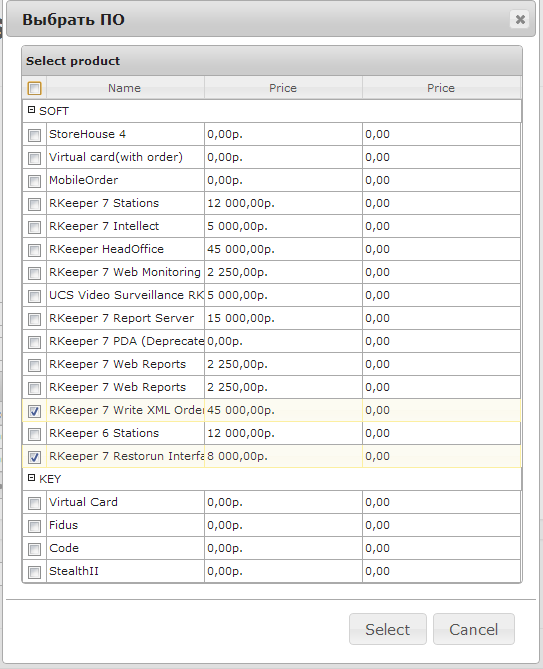This screenshot has height=669, width=543.
Task: Click the Fidus name cell
Action: (x=125, y=526)
